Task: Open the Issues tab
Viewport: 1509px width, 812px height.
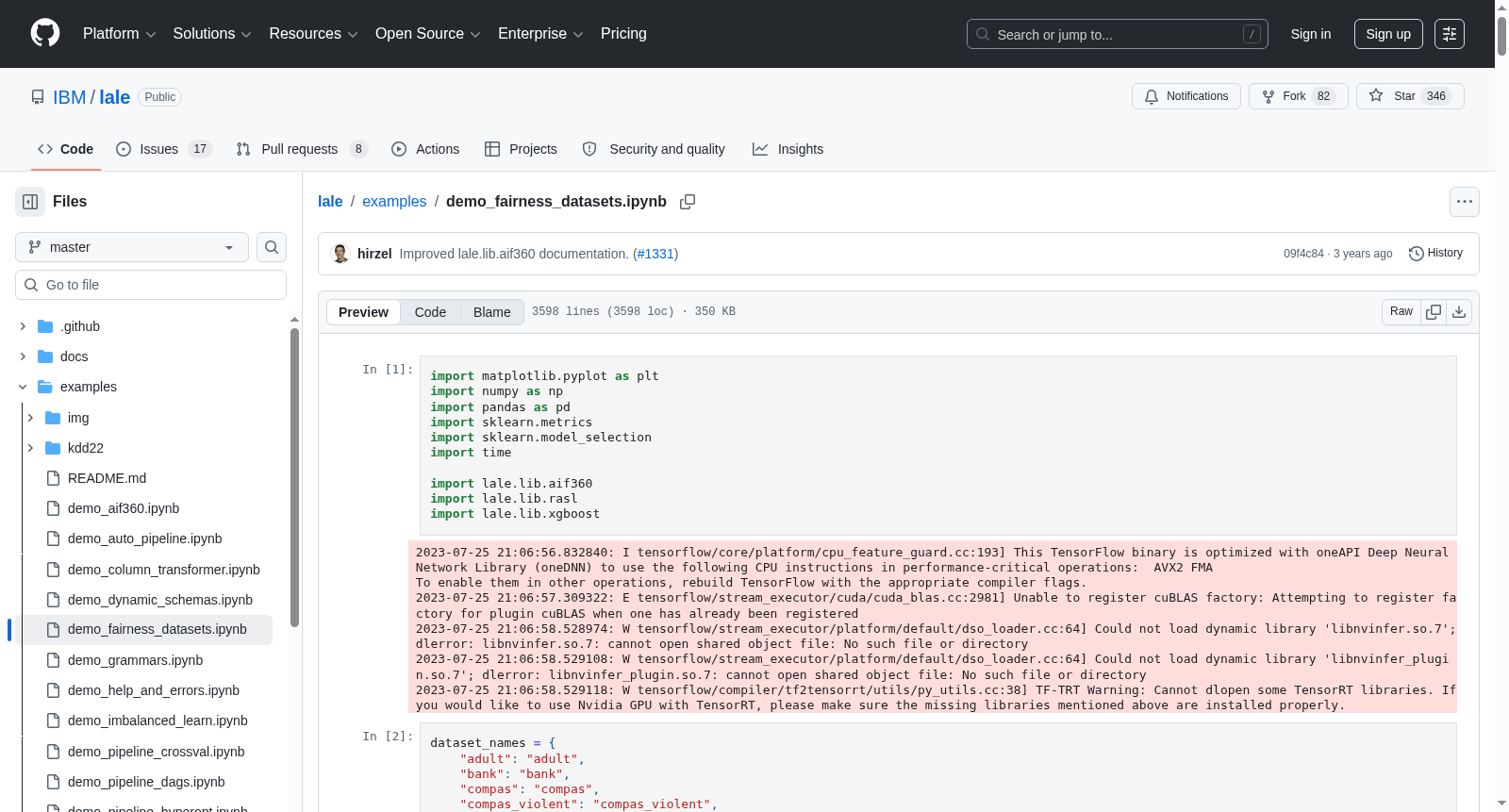Action: click(164, 149)
